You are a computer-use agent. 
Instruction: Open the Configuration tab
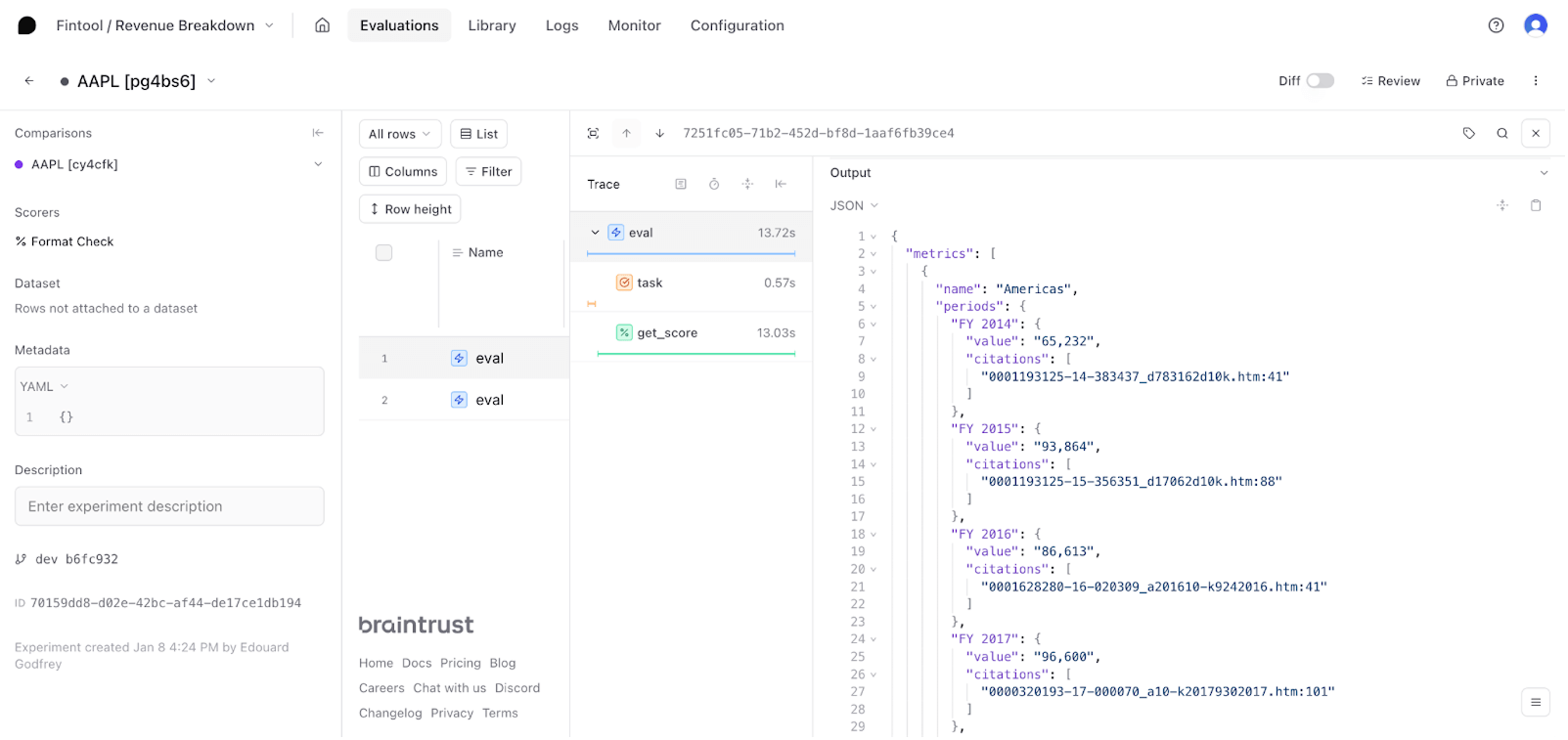point(737,25)
